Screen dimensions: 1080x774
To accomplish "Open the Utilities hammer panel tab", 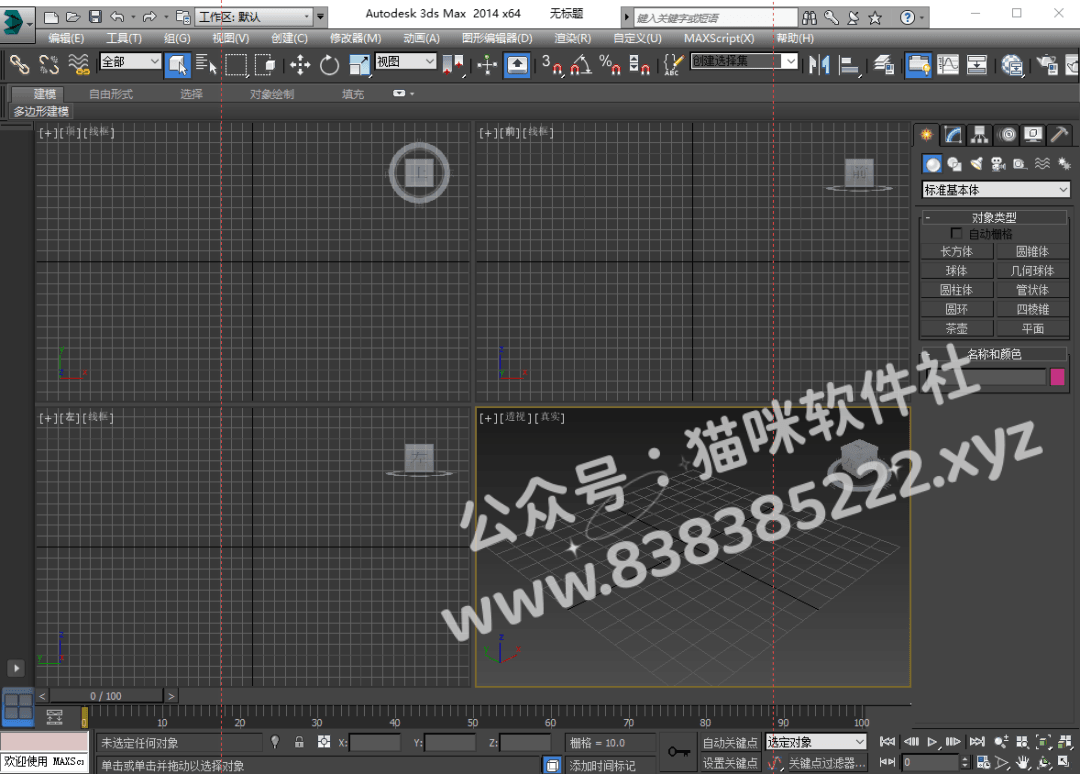I will pos(1059,134).
